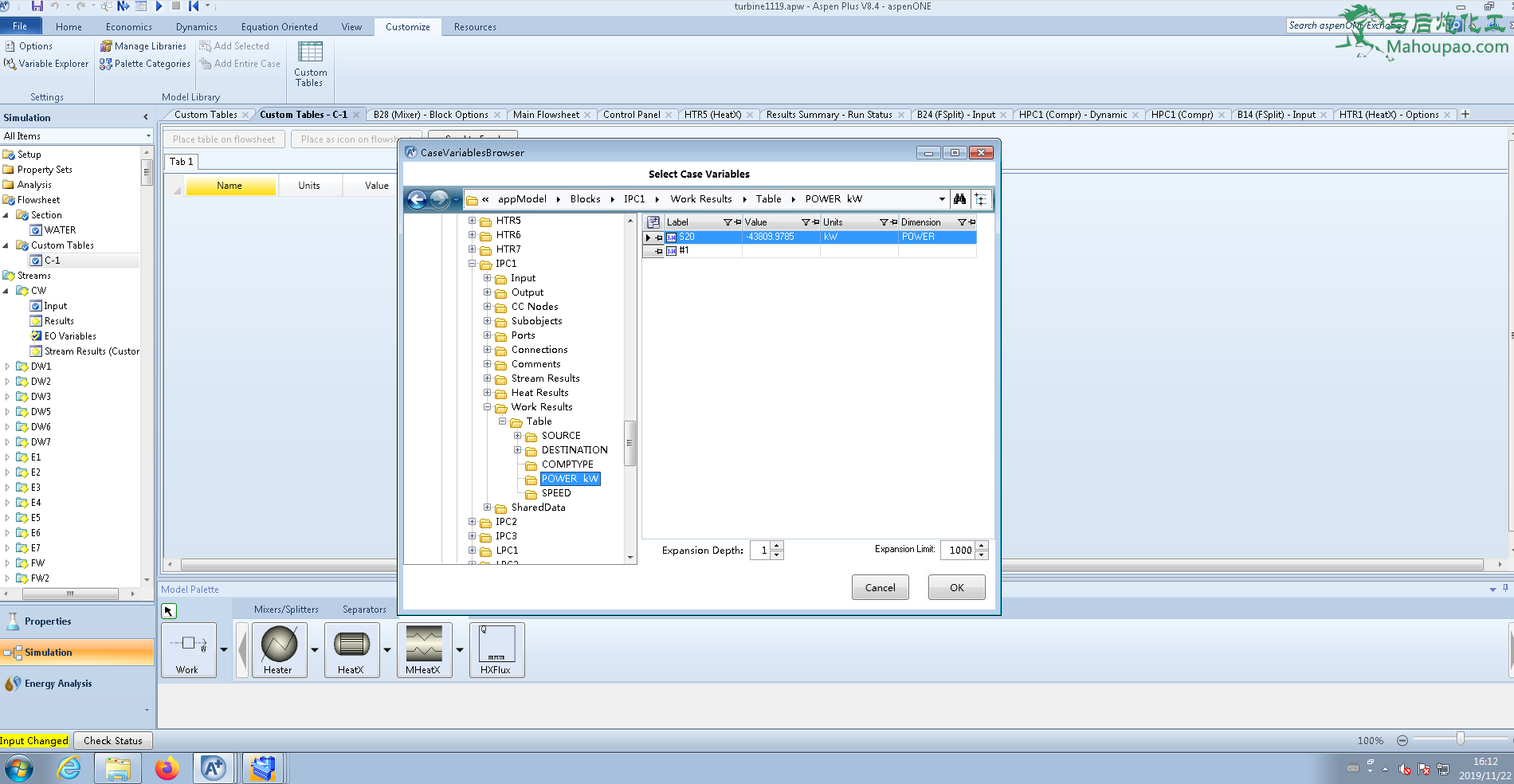Switch to the Home ribbon tab
Screen dimensions: 1514x784
[69, 27]
